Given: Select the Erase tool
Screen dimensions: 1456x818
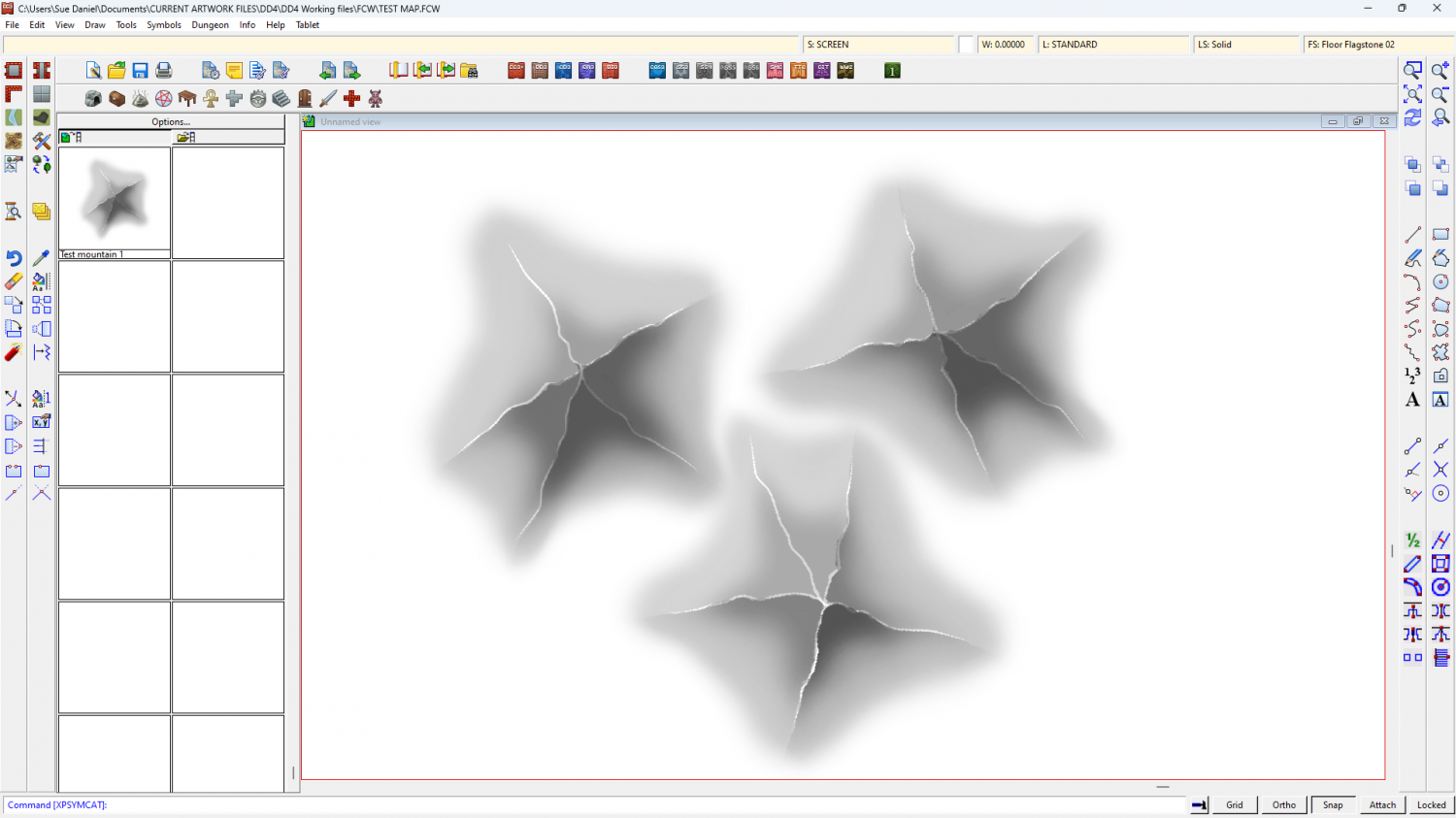Looking at the screenshot, I should click(14, 281).
